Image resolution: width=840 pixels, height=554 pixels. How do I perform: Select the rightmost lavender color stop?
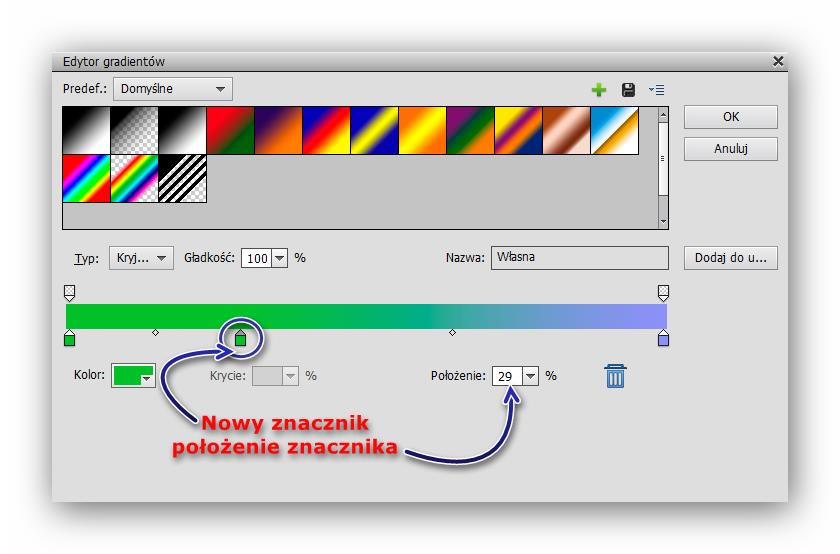coord(663,338)
